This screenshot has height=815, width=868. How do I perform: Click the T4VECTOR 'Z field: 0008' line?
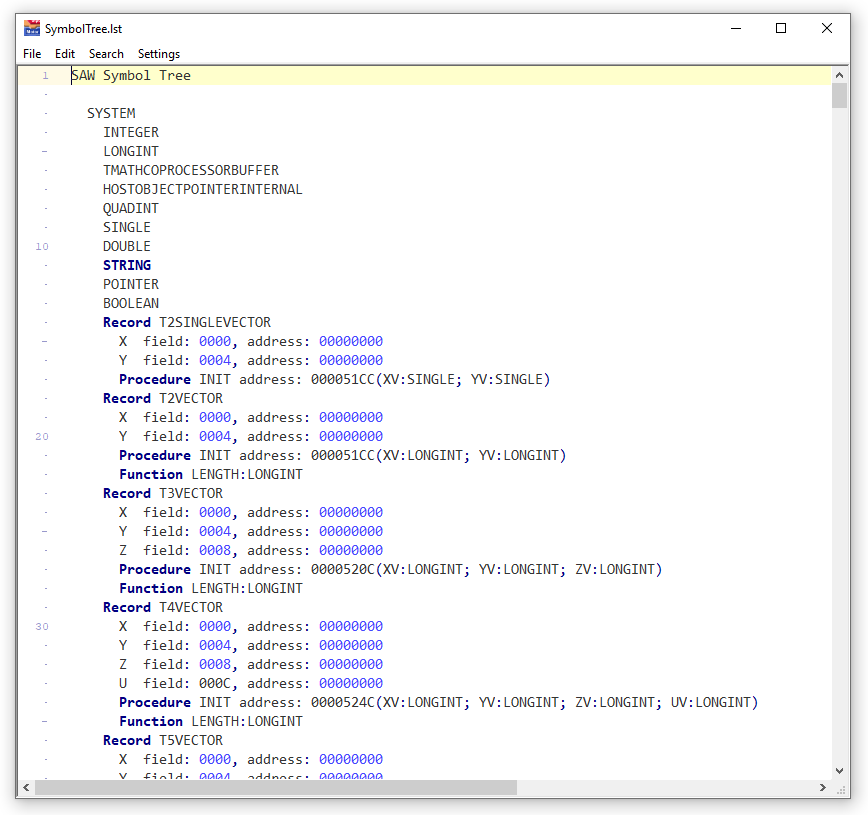pyautogui.click(x=251, y=664)
